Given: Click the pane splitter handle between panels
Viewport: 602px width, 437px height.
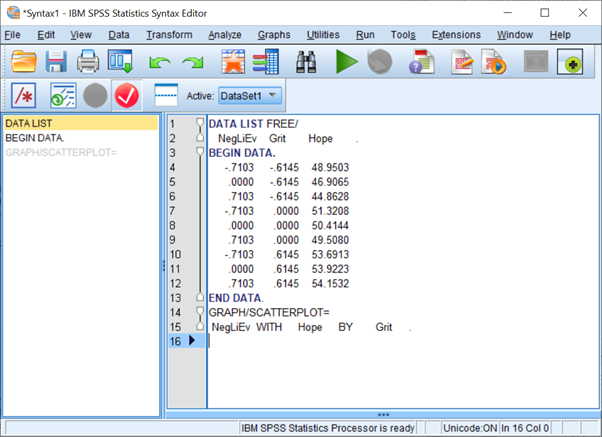Looking at the screenshot, I should pos(163,265).
